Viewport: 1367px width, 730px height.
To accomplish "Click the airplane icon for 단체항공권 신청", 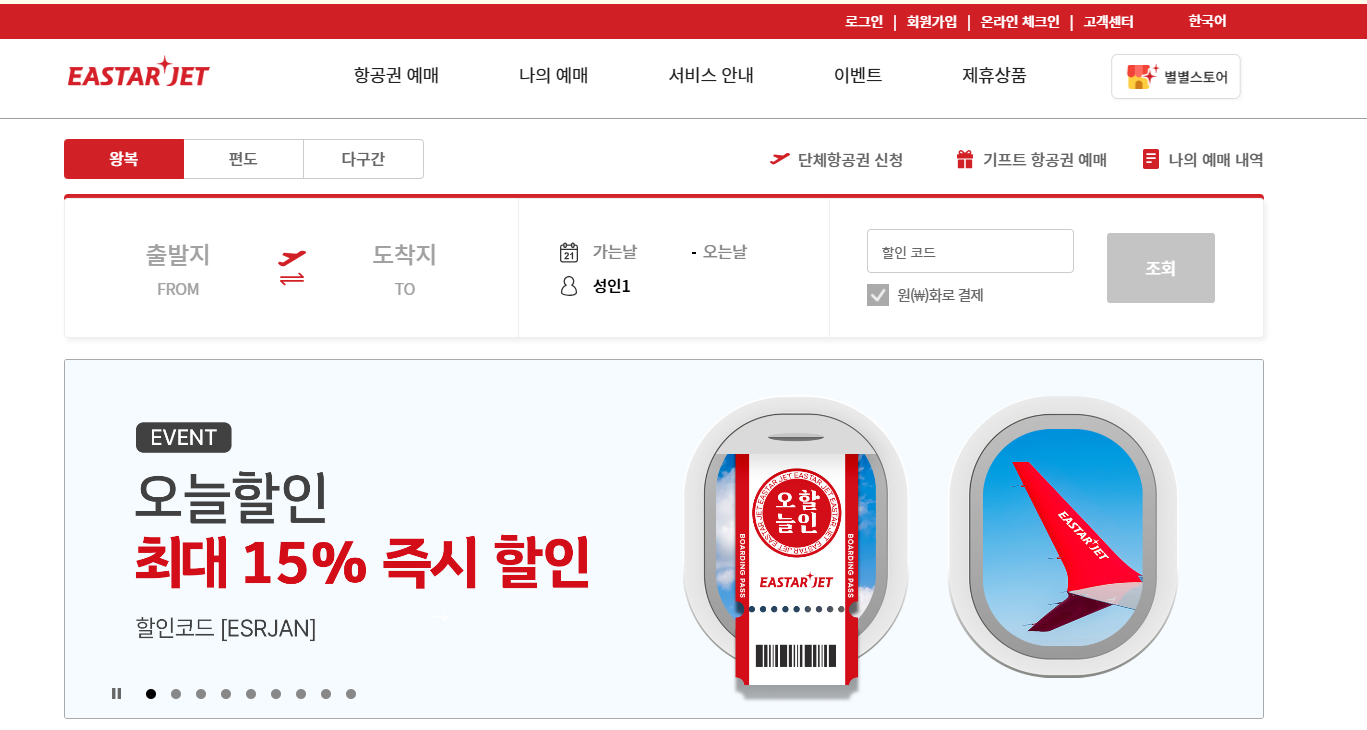I will (780, 159).
